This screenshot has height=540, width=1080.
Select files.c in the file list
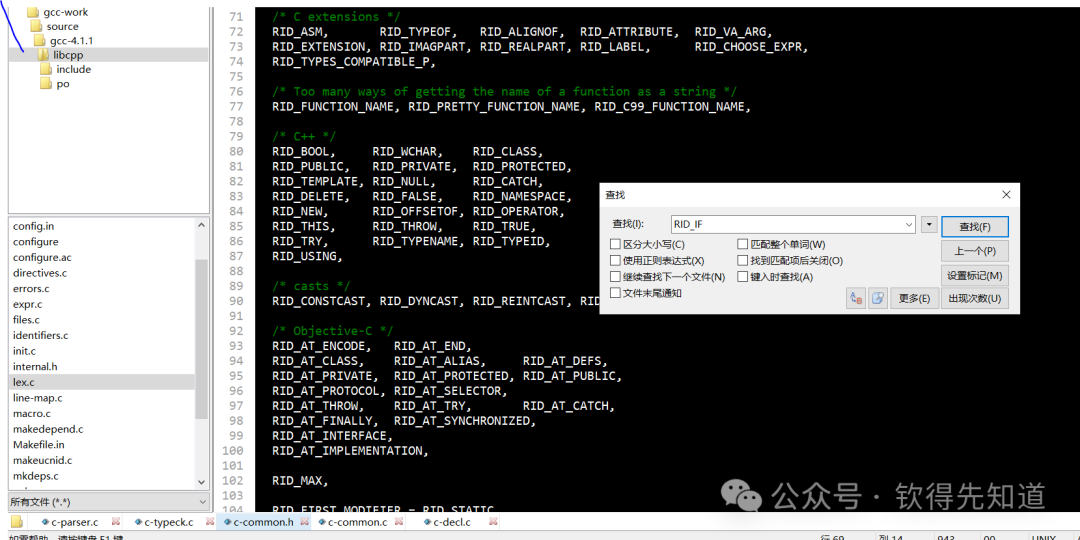point(26,320)
